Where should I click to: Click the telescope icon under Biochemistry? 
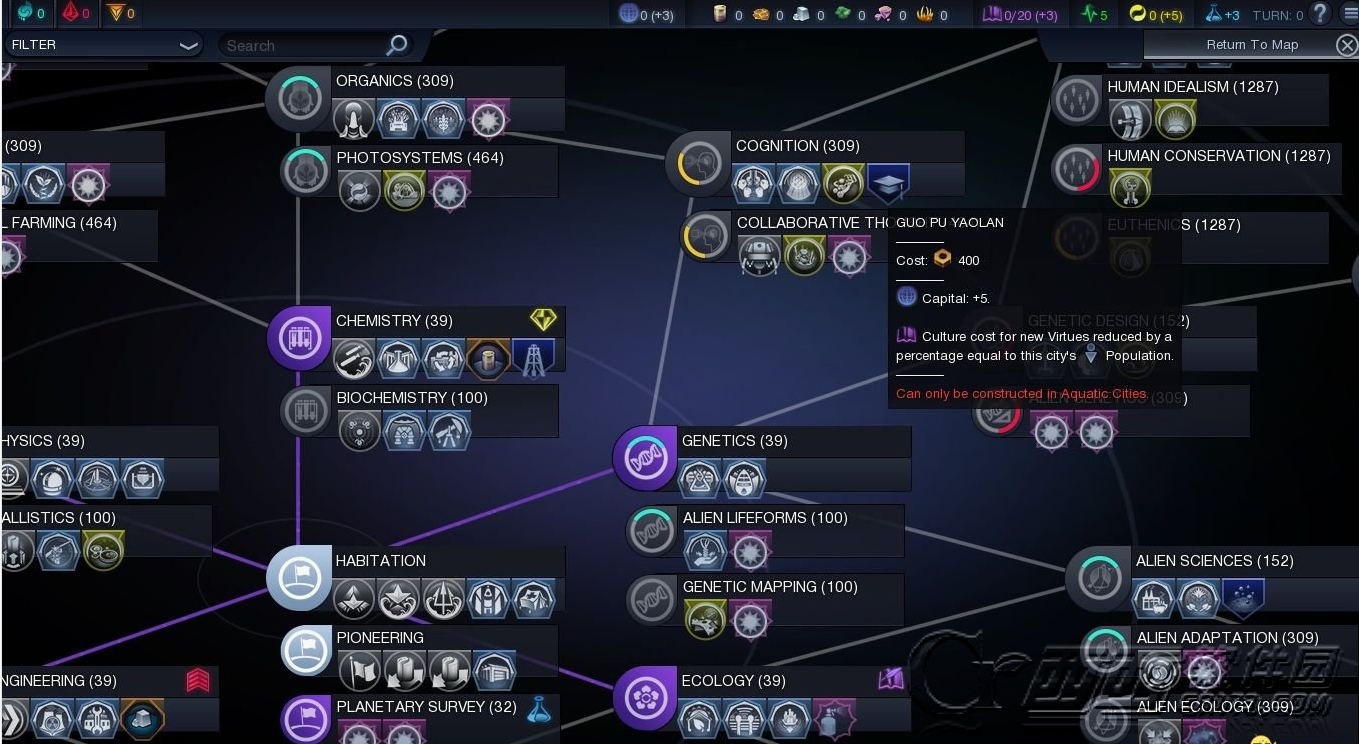coord(448,431)
